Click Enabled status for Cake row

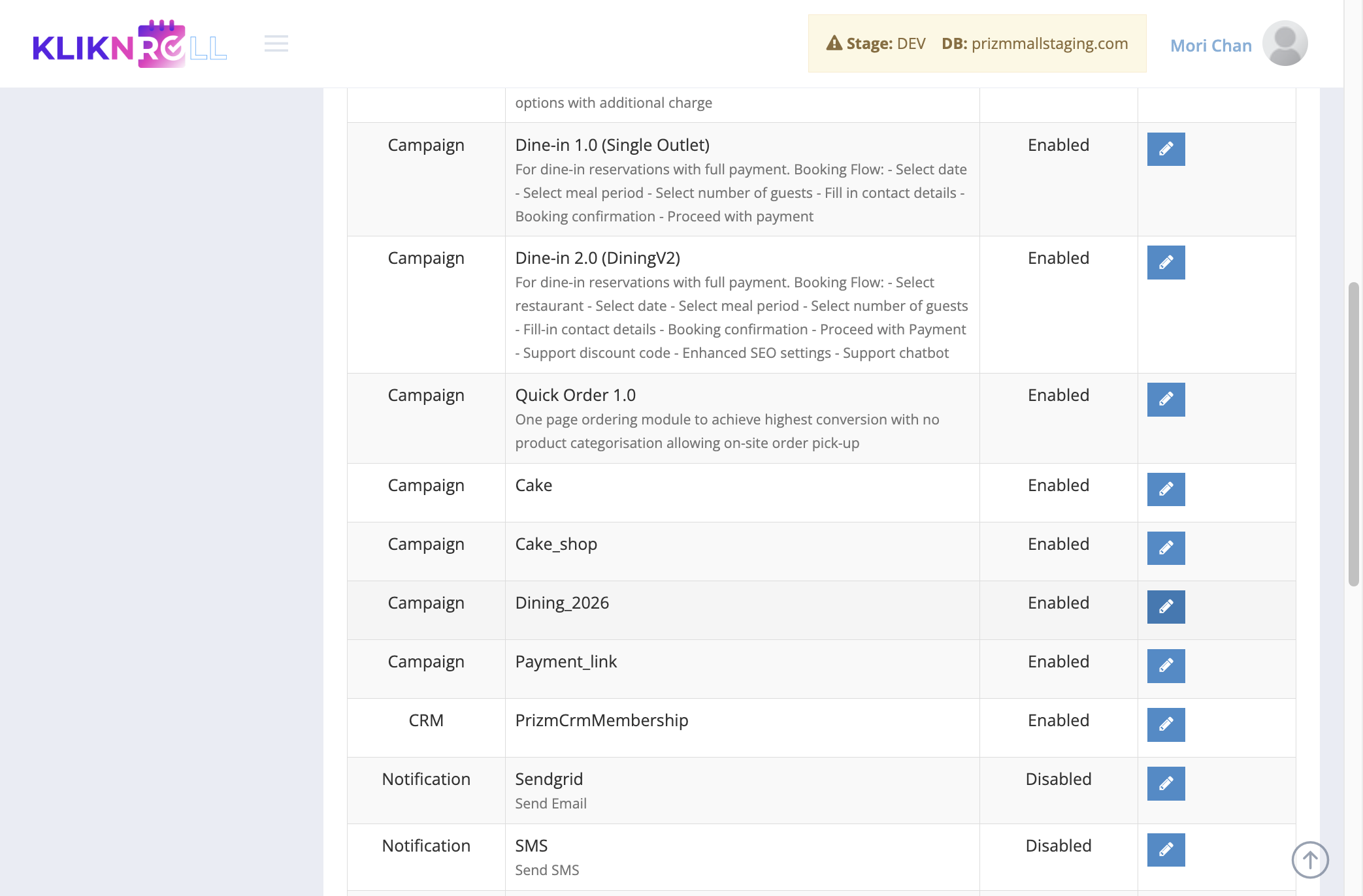click(x=1059, y=485)
